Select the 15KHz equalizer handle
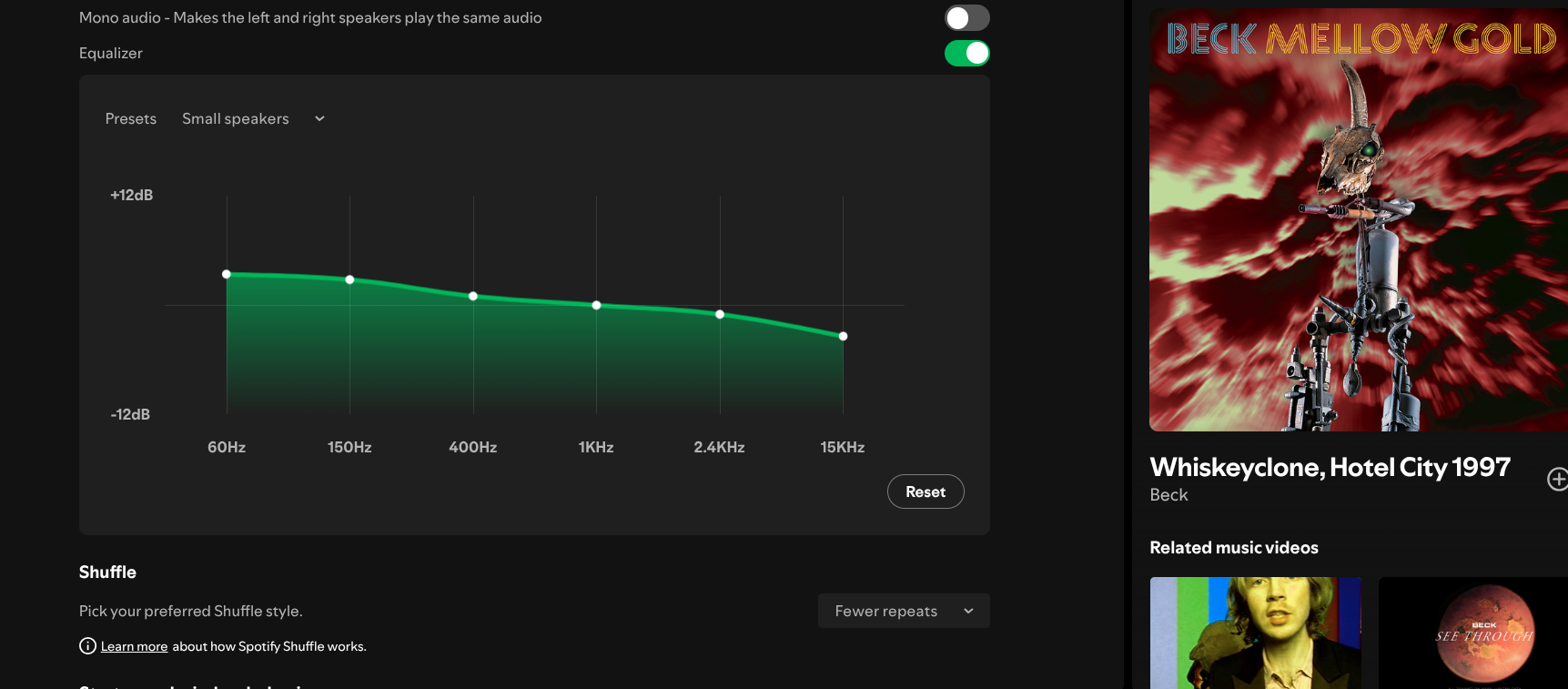Screen dimensions: 1568x689 tap(843, 336)
